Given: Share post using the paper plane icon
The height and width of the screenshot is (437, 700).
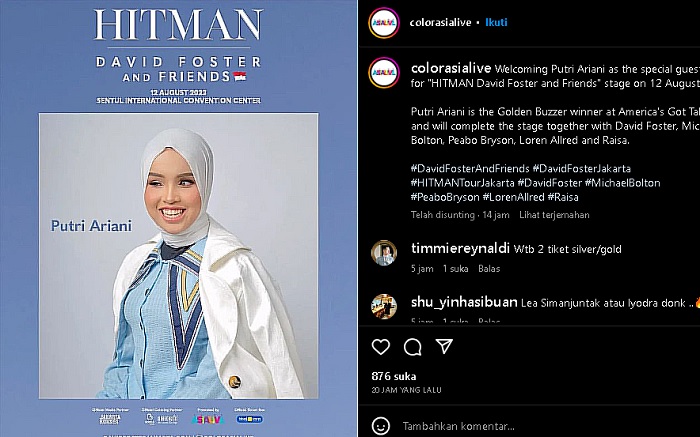Looking at the screenshot, I should (x=444, y=346).
